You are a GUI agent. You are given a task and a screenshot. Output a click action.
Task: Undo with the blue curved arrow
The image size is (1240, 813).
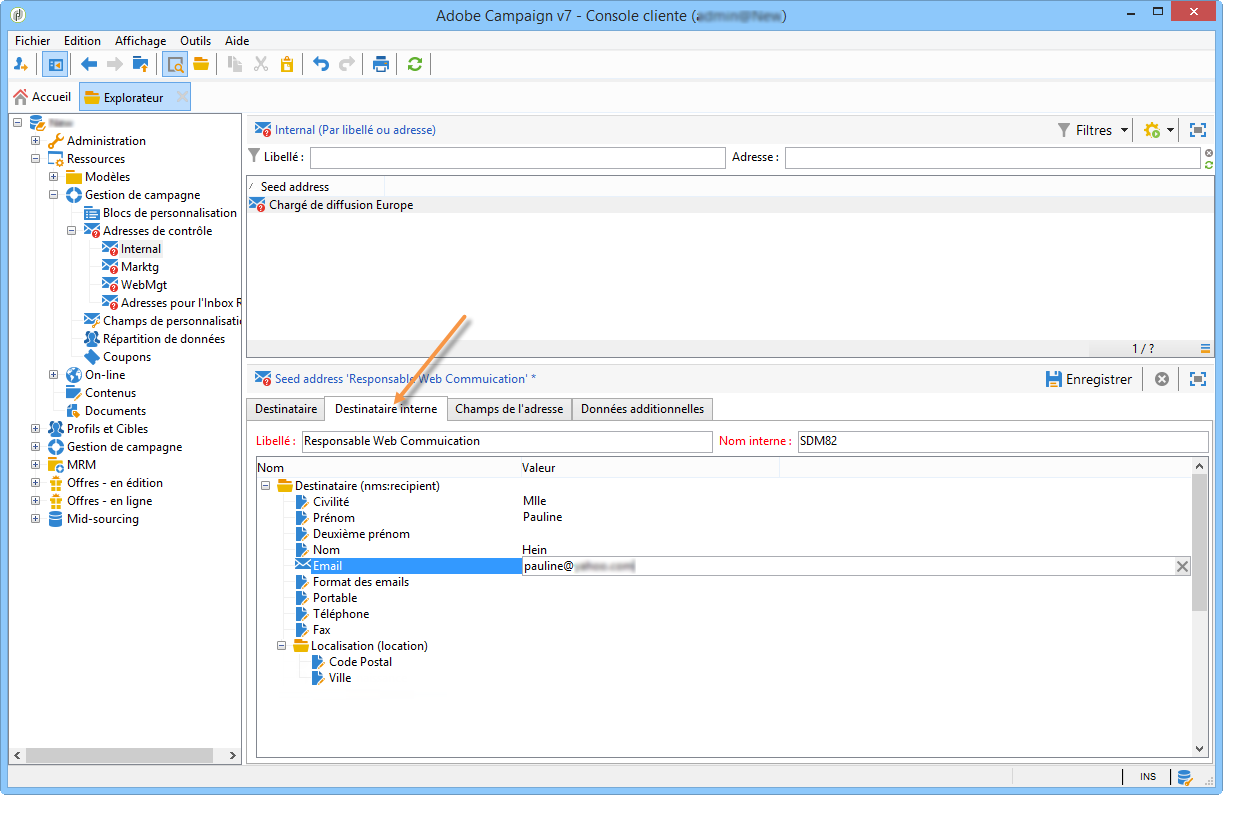[x=321, y=64]
